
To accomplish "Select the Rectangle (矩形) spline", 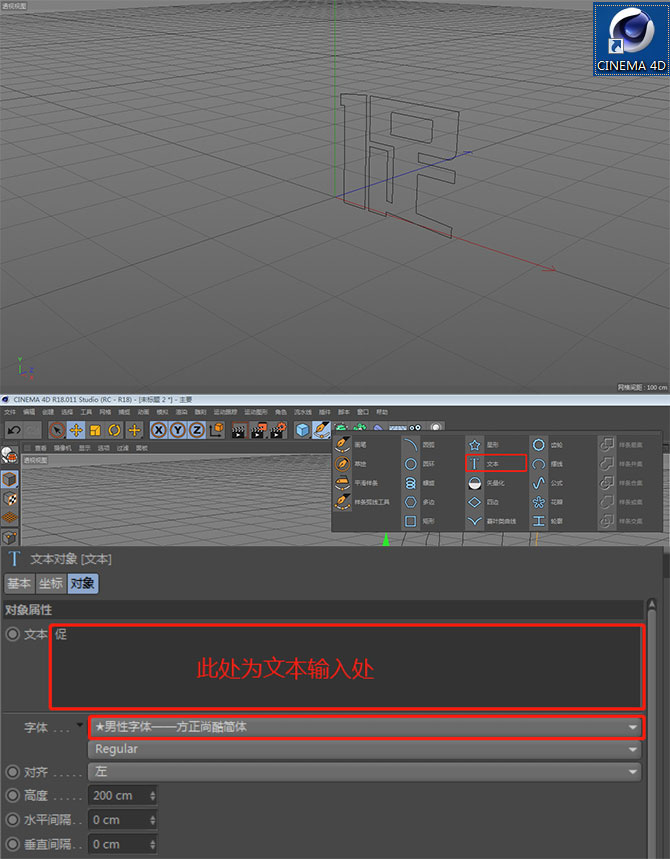I will coord(411,521).
